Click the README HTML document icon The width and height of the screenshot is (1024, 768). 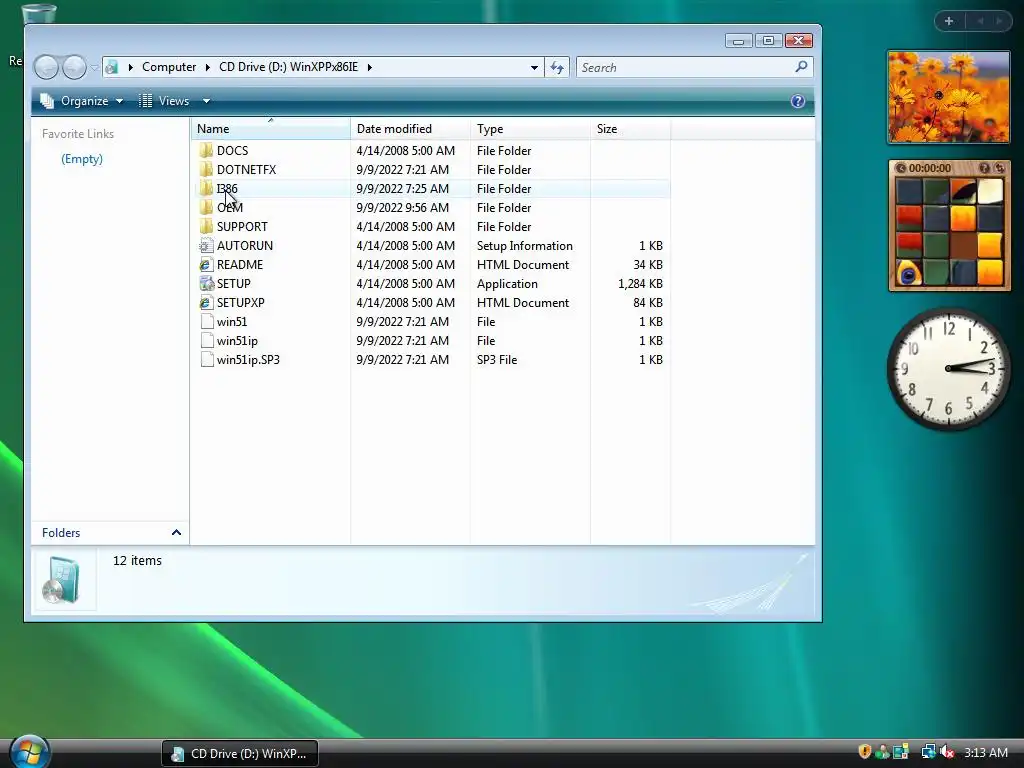pos(206,264)
